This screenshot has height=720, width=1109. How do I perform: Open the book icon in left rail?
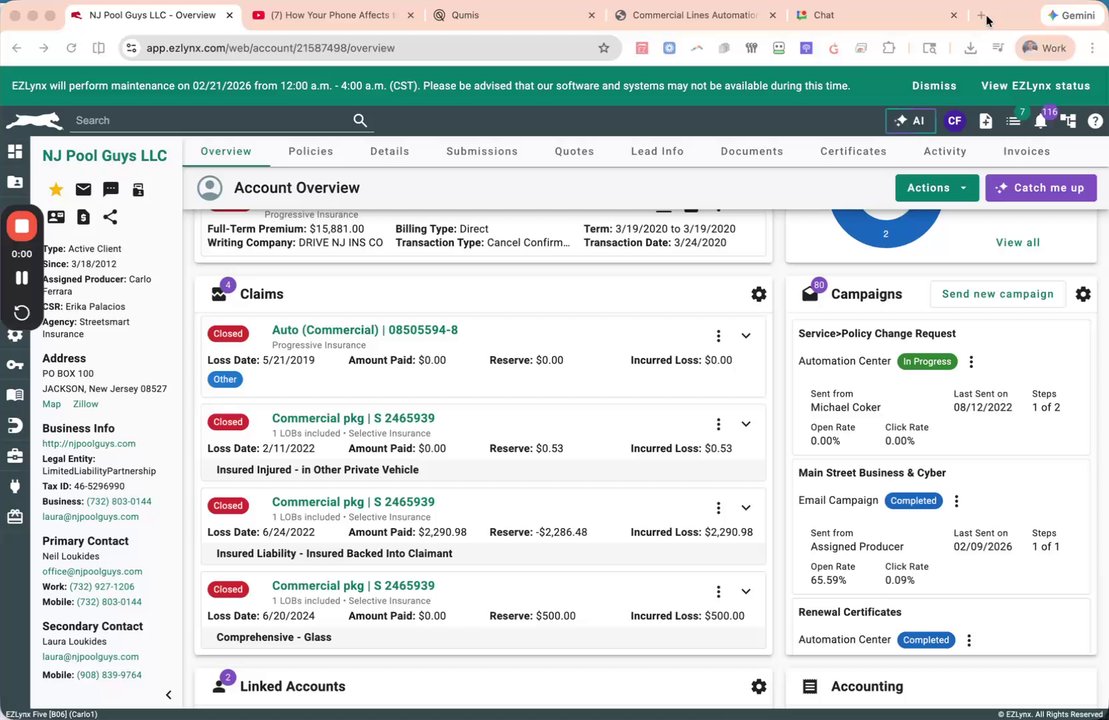pos(15,395)
